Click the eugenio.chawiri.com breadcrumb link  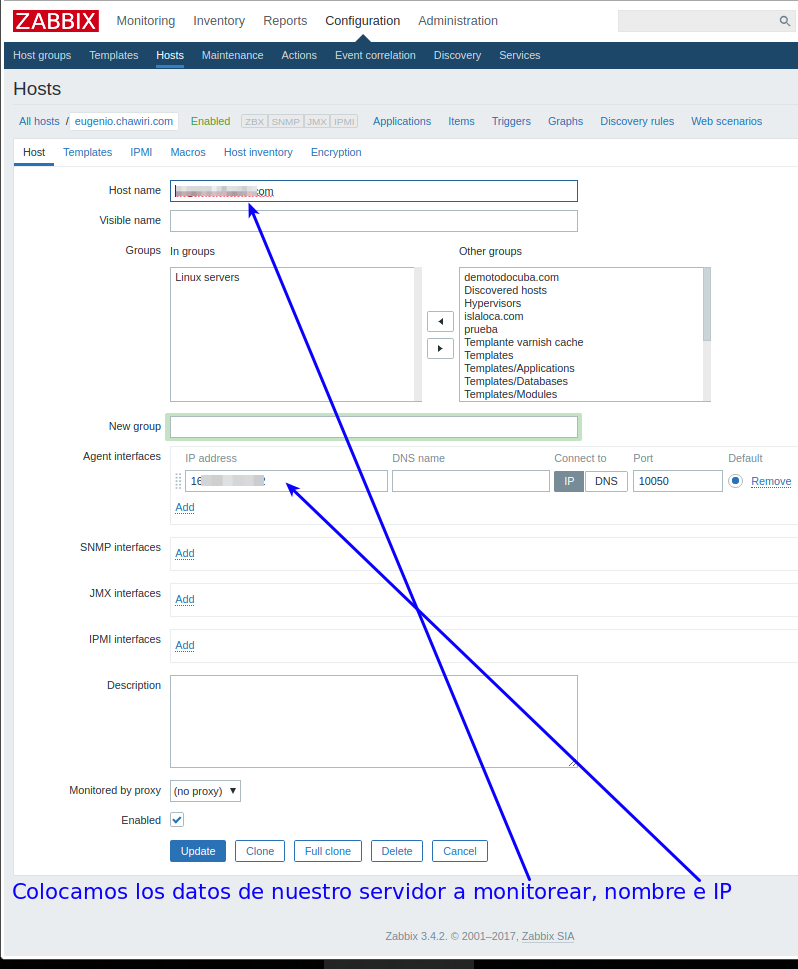124,121
